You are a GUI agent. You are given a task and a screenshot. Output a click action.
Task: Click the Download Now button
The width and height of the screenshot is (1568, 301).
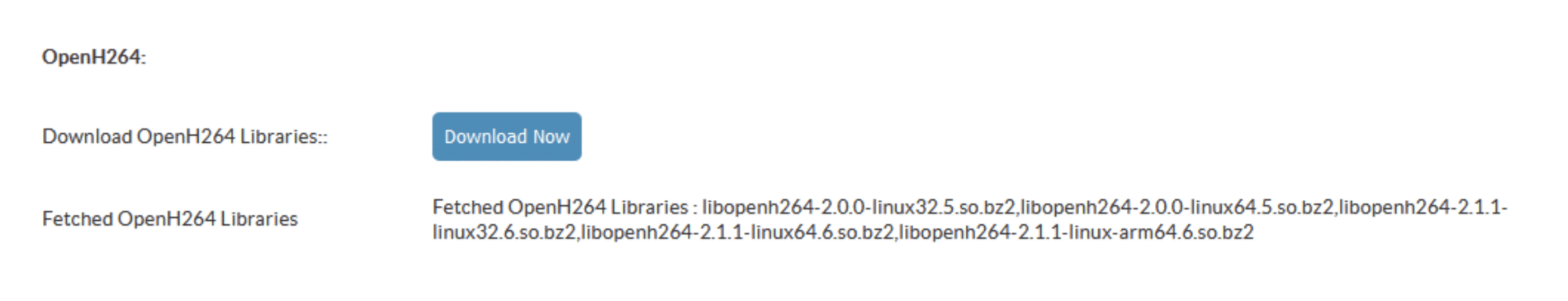[x=506, y=136]
